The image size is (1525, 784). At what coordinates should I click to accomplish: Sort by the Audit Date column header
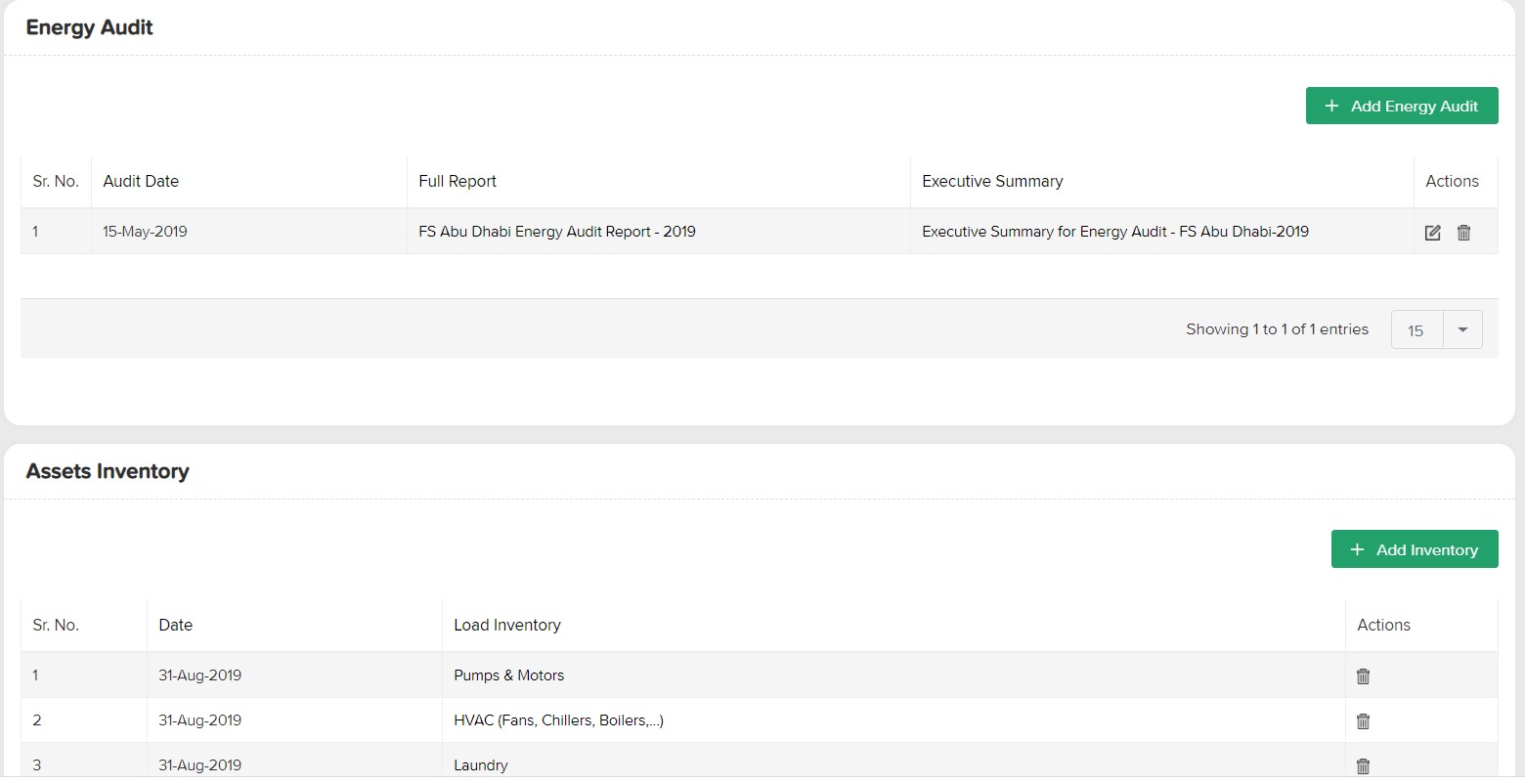(141, 181)
